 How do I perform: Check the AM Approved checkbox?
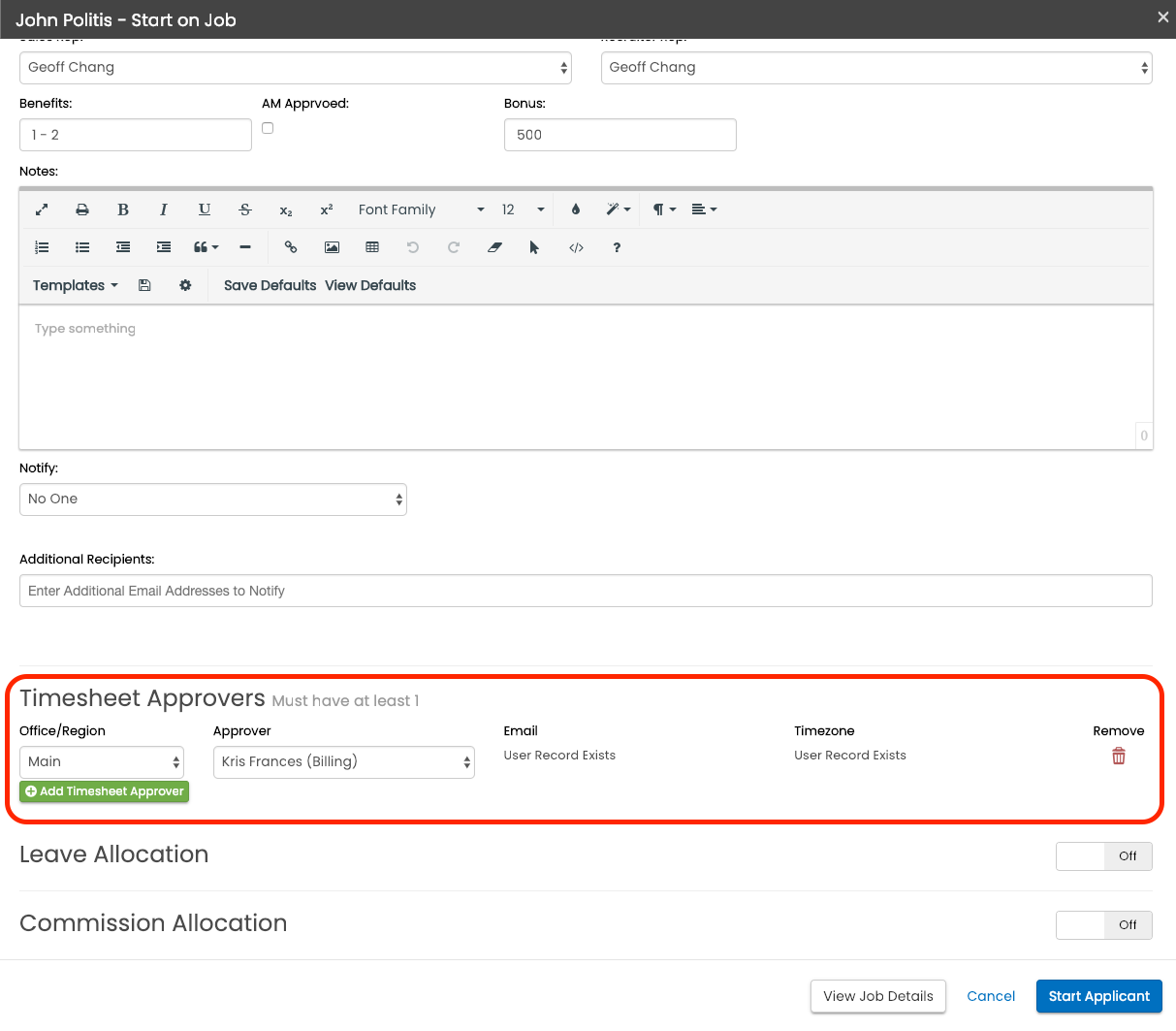click(268, 128)
